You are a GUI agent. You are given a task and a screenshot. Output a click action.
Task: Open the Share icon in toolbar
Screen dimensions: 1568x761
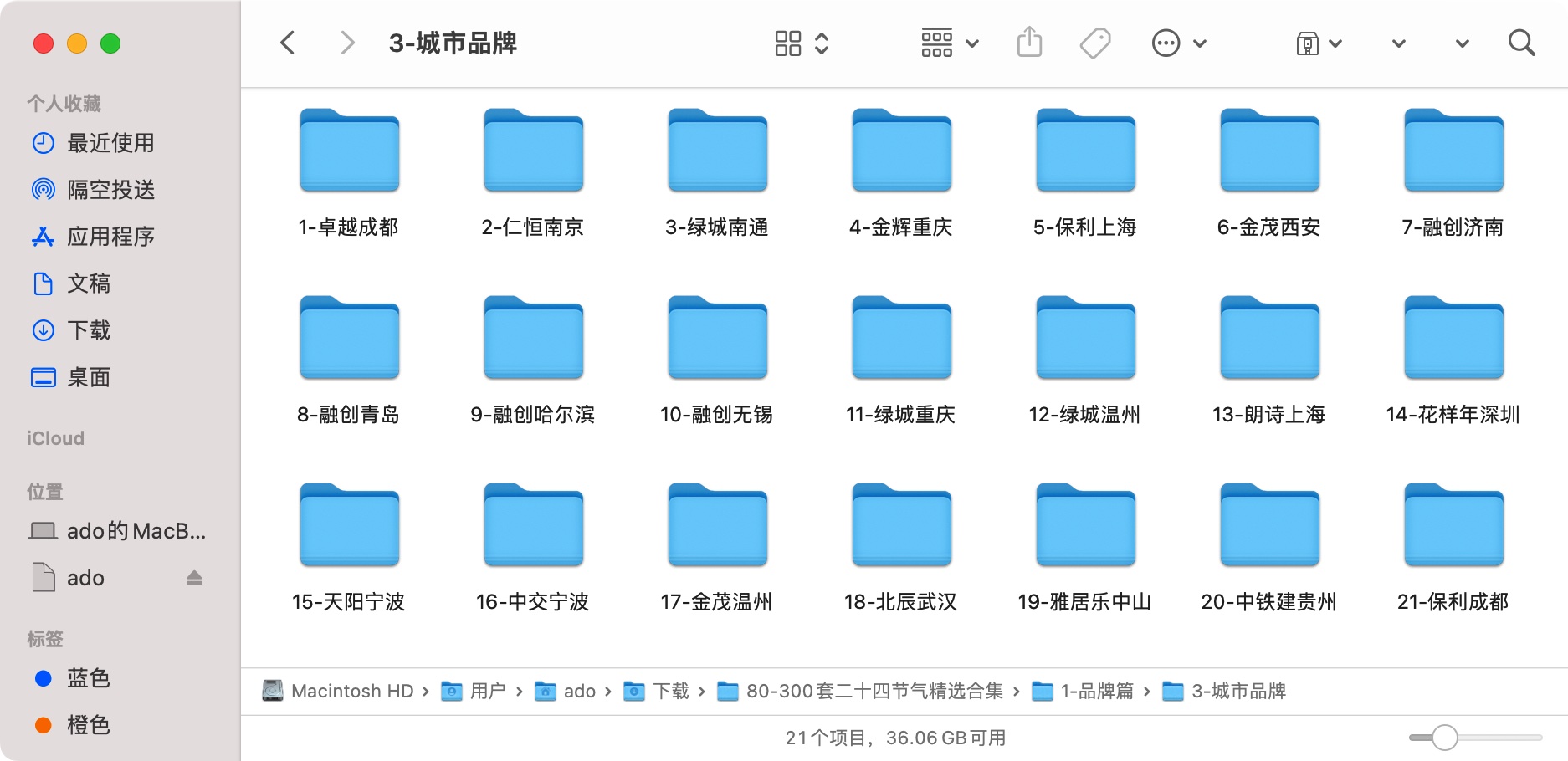tap(1029, 42)
